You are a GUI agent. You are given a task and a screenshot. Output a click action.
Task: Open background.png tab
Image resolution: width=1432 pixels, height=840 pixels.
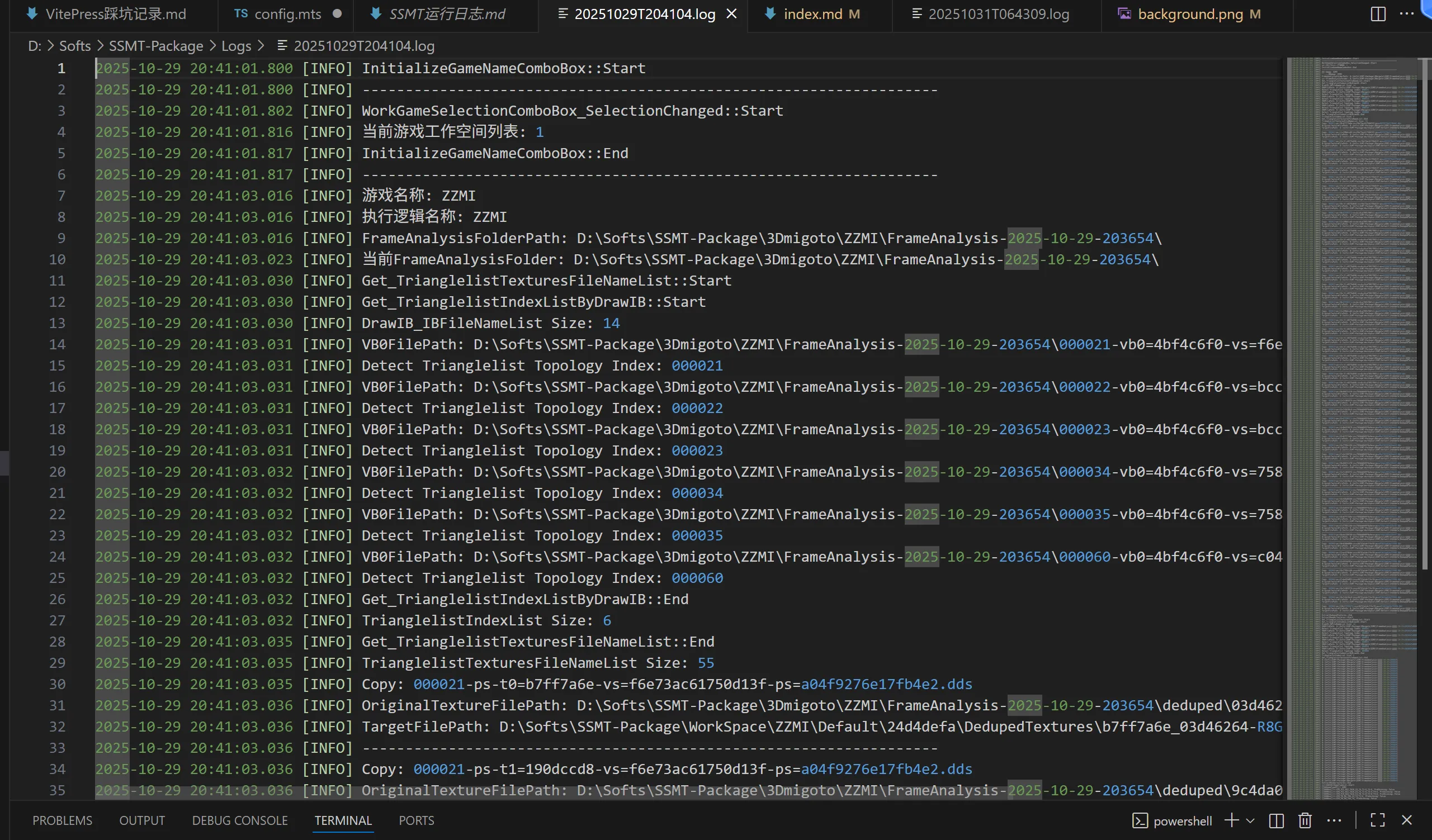pyautogui.click(x=1190, y=13)
